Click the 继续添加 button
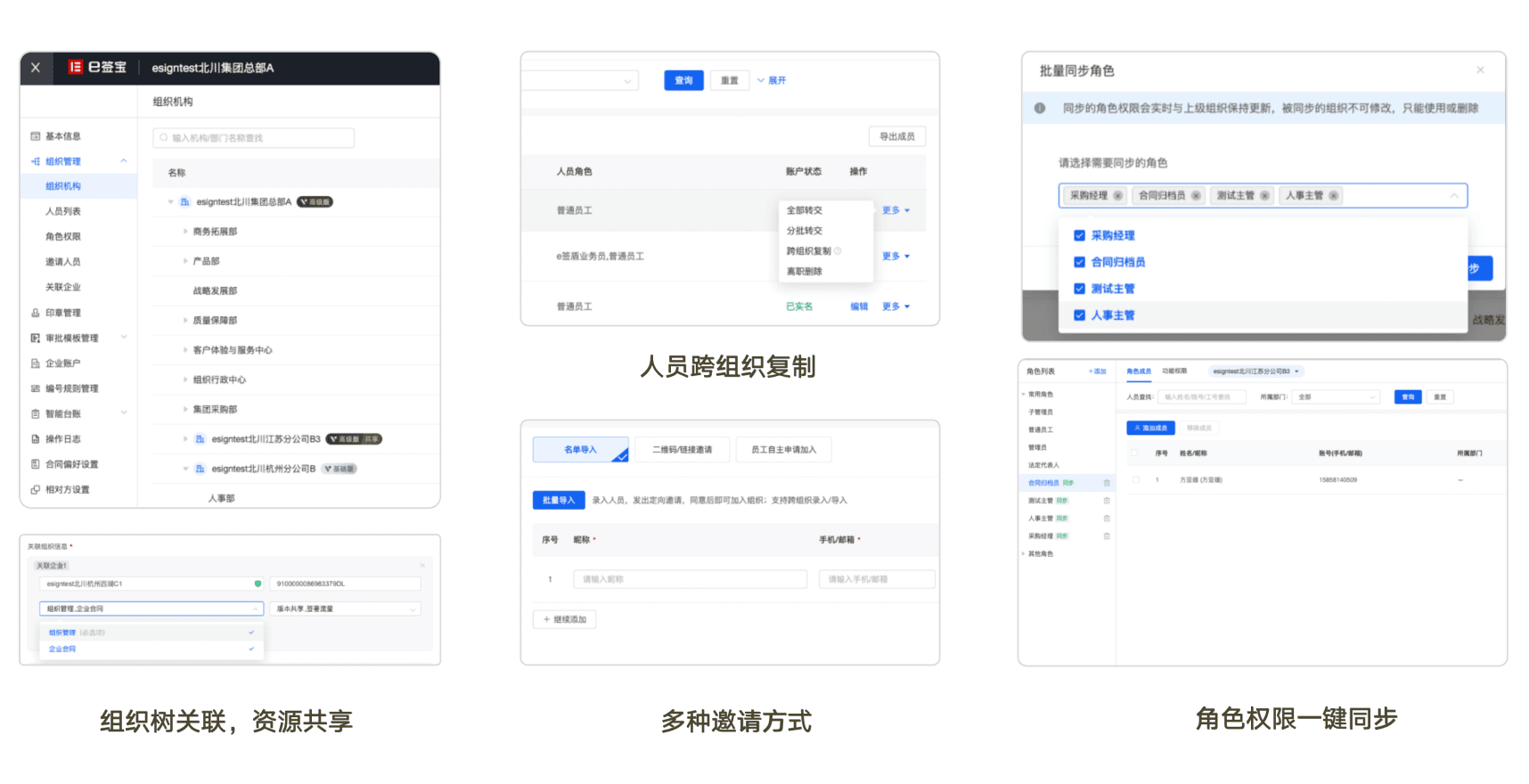Viewport: 1529px width, 784px height. point(565,619)
